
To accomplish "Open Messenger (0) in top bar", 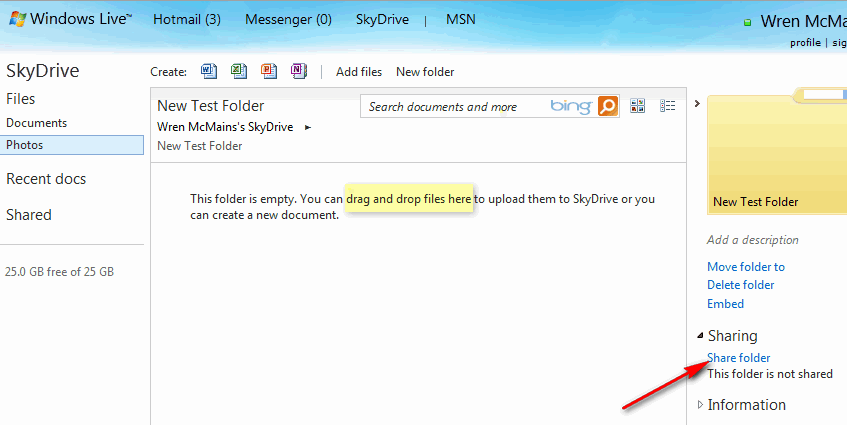I will pyautogui.click(x=288, y=19).
